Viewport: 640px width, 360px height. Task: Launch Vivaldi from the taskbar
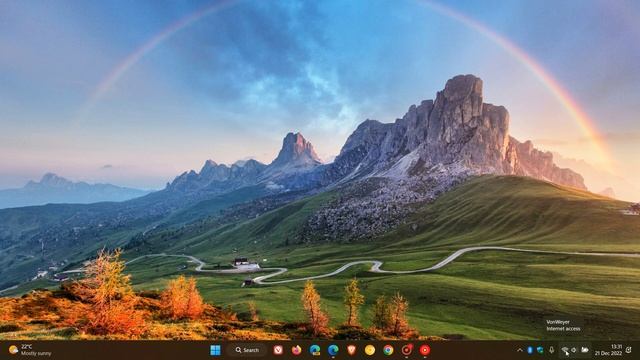pos(278,350)
